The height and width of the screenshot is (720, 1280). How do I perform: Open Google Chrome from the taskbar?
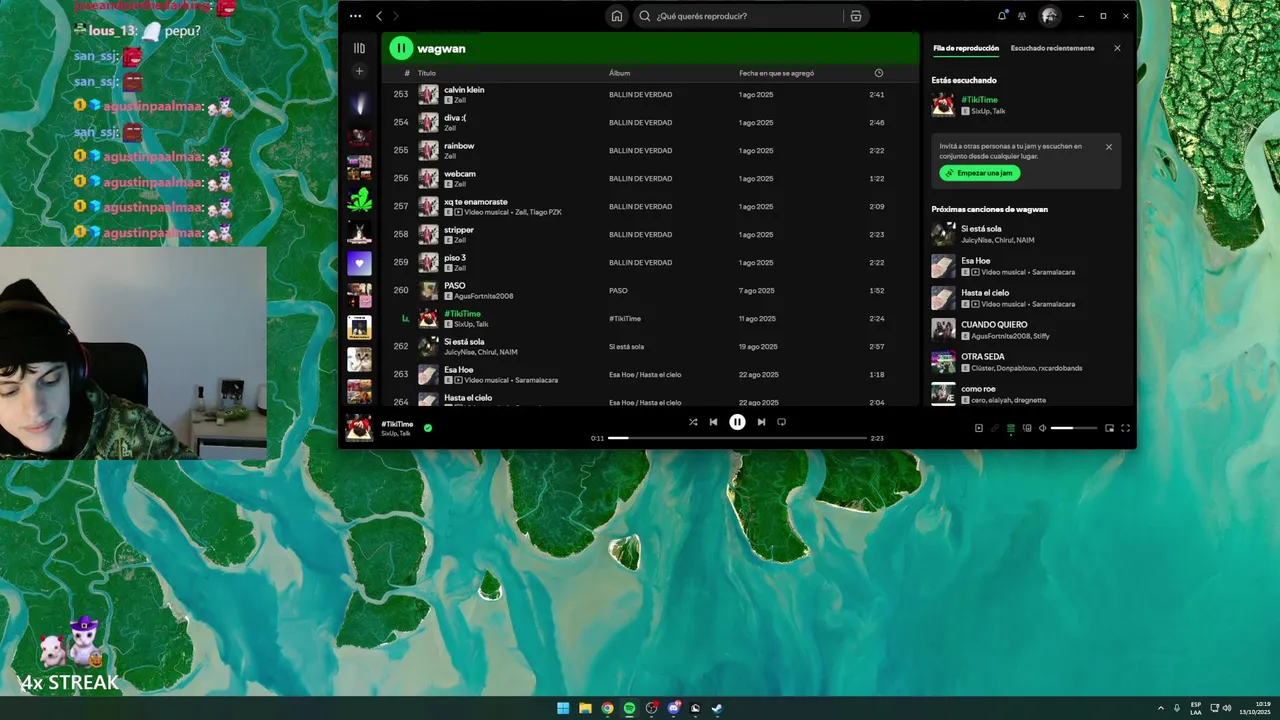coord(607,708)
